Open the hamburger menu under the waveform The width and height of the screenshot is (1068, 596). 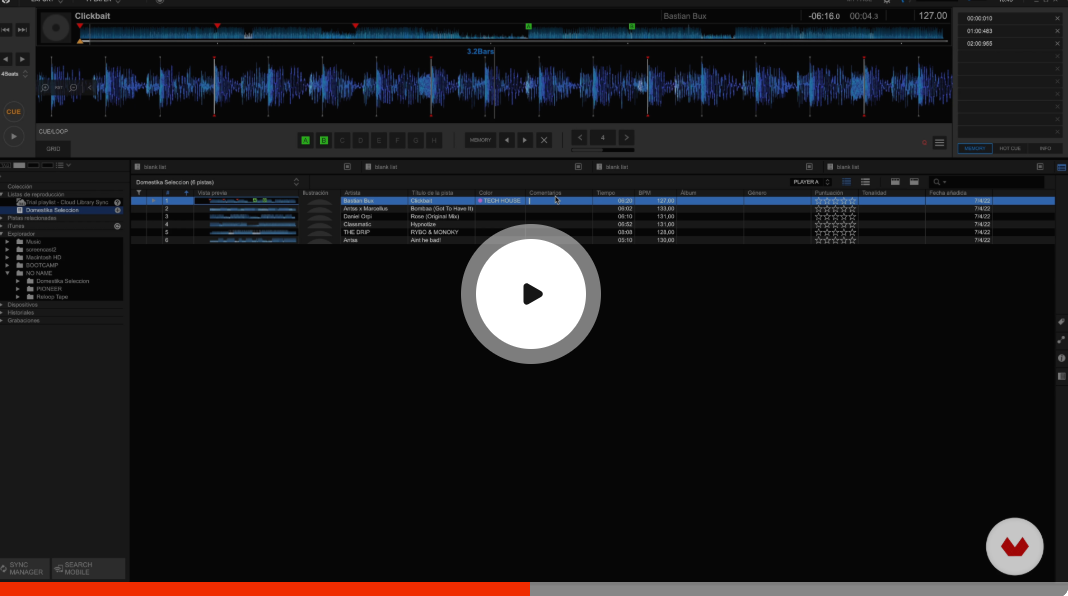[x=939, y=143]
